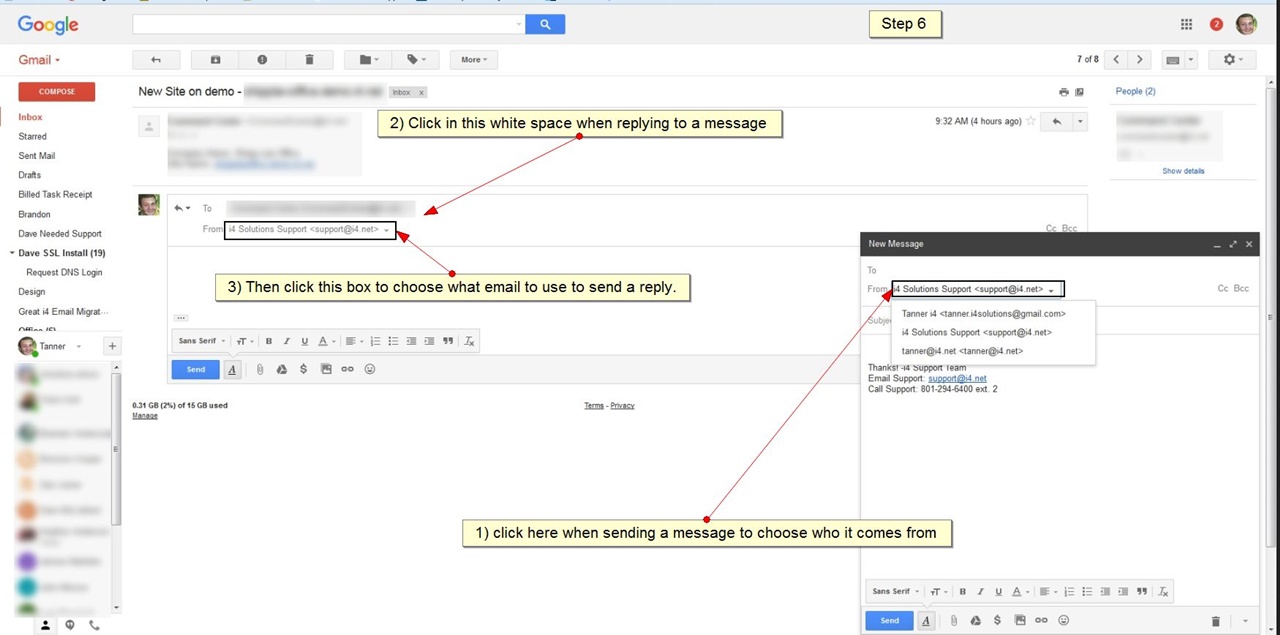
Task: Discard the New Message draft
Action: pyautogui.click(x=1216, y=621)
